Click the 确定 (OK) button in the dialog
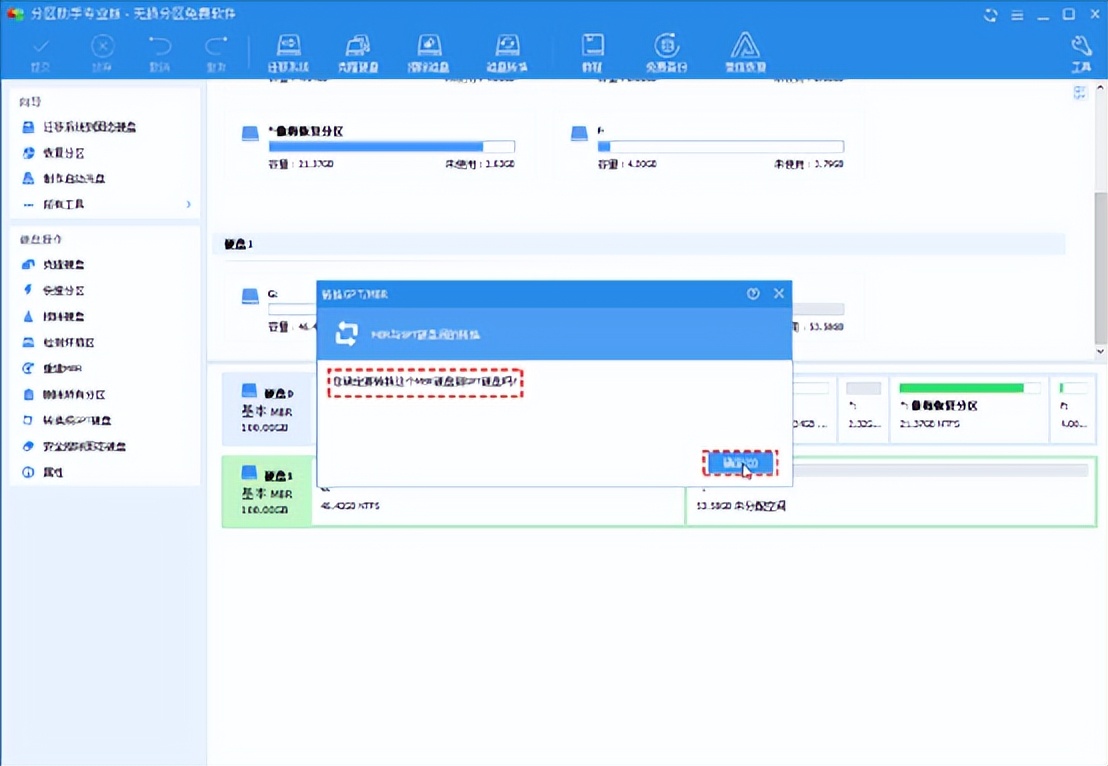The image size is (1108, 766). tap(738, 463)
